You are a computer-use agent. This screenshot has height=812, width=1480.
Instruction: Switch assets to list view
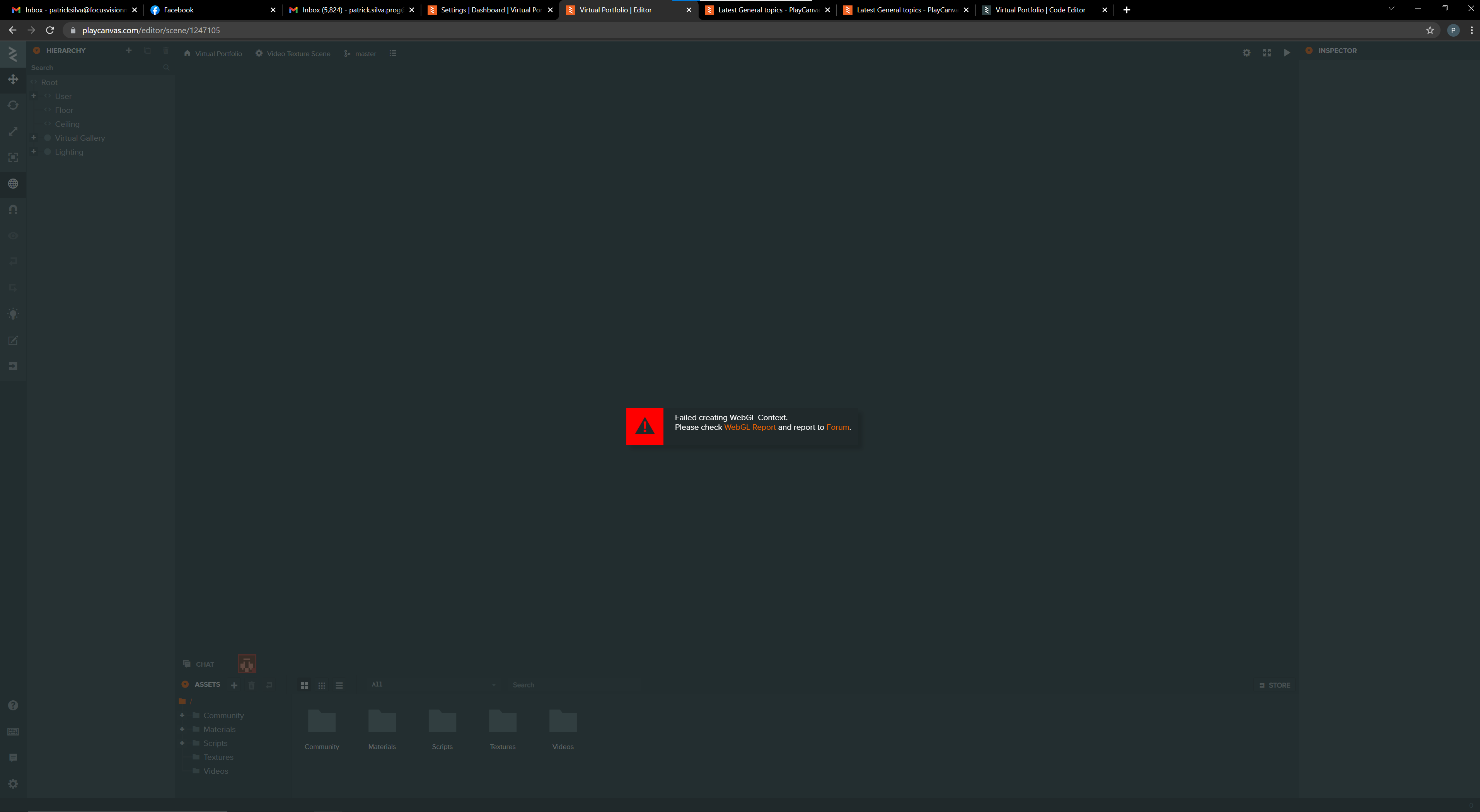click(339, 686)
